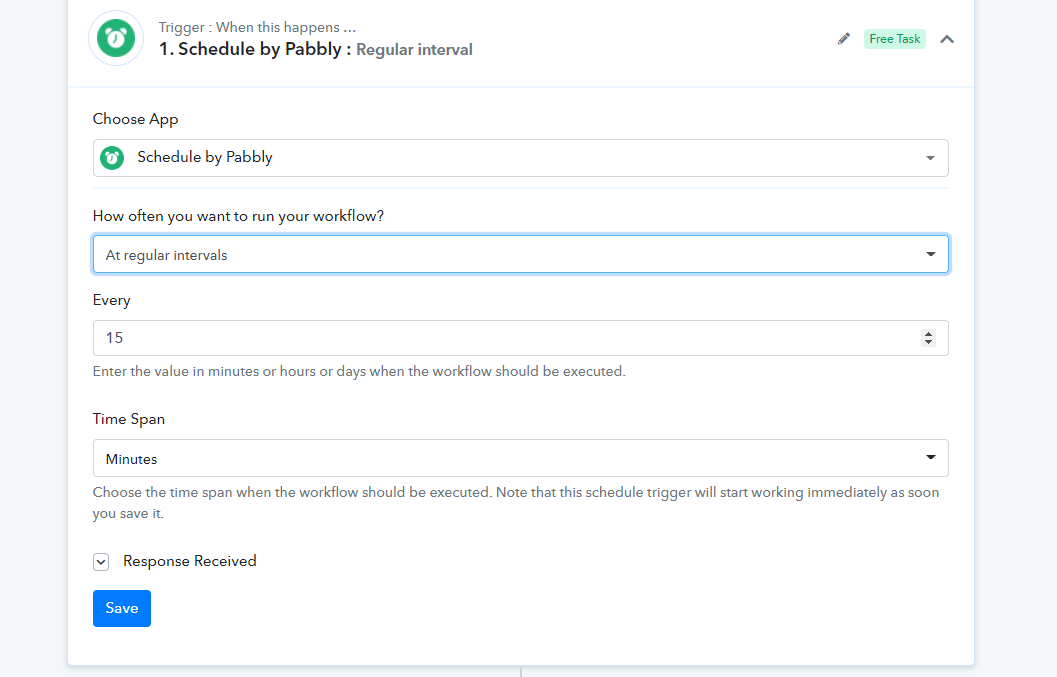Decrease the Every value with down stepper arrow
1057x677 pixels.
(x=928, y=342)
